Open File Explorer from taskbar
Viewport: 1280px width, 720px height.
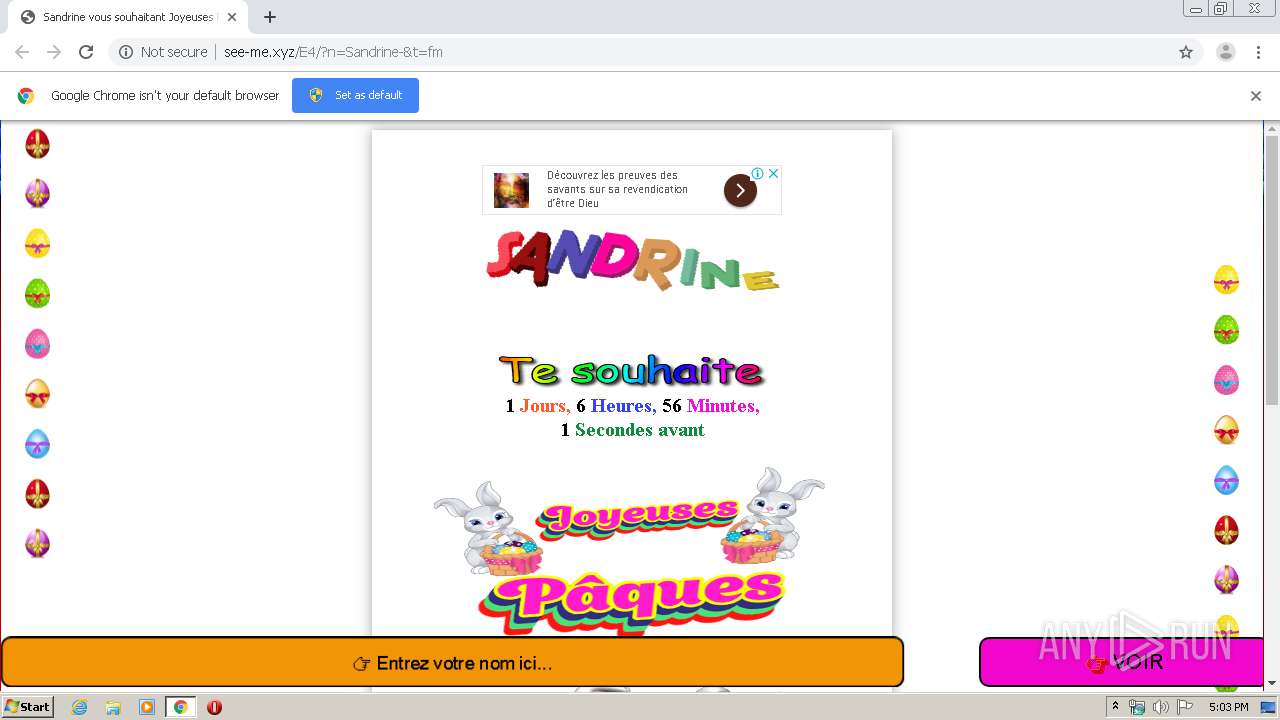click(x=113, y=707)
